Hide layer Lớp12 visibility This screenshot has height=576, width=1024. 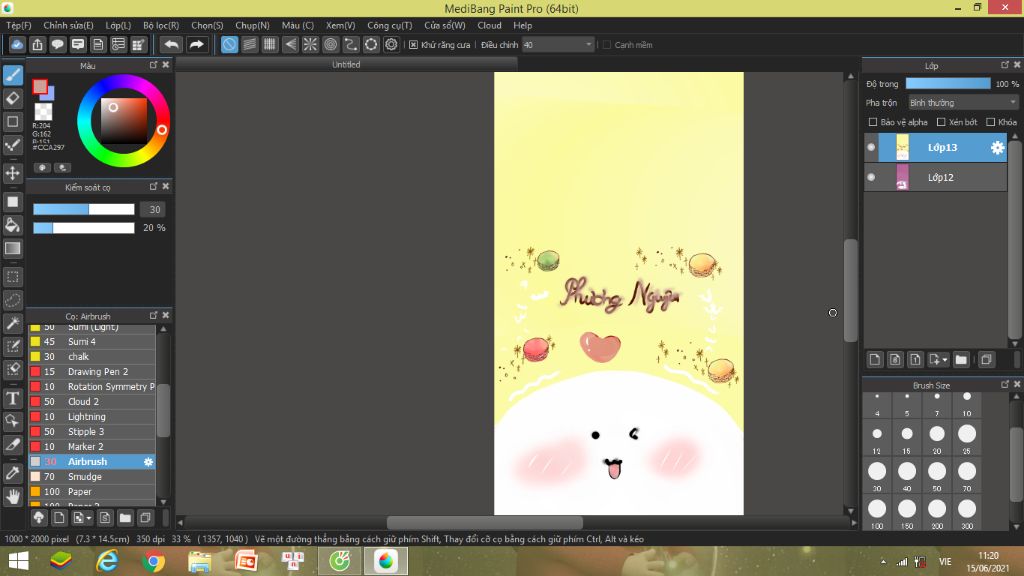[x=871, y=177]
